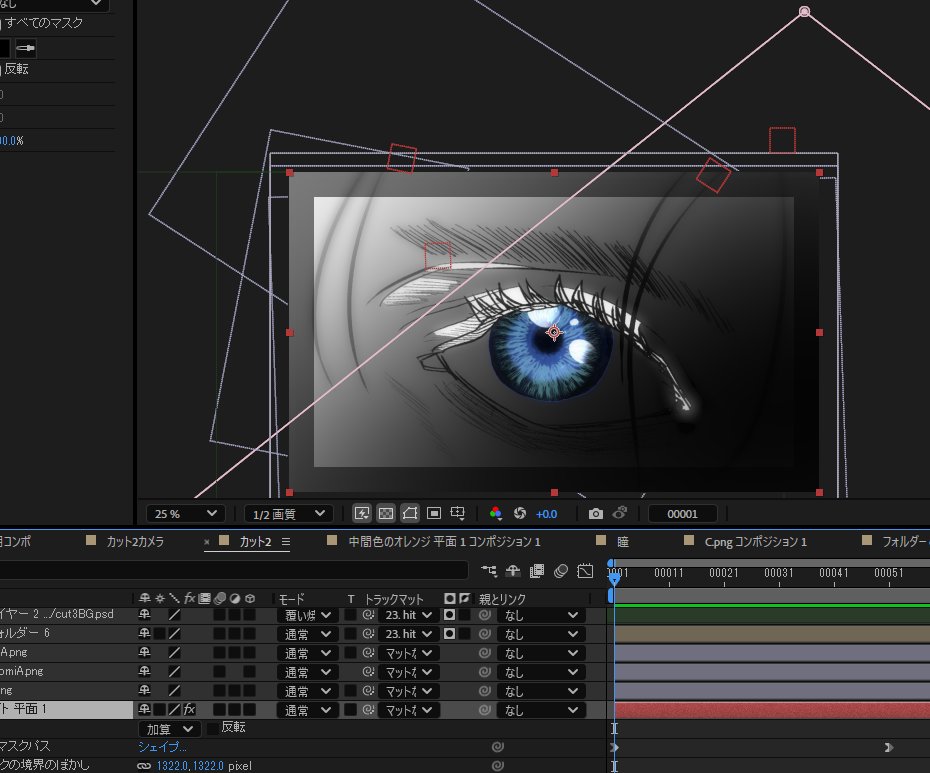Open the Graph Editor icon
Screen dimensions: 930x773
click(x=585, y=571)
